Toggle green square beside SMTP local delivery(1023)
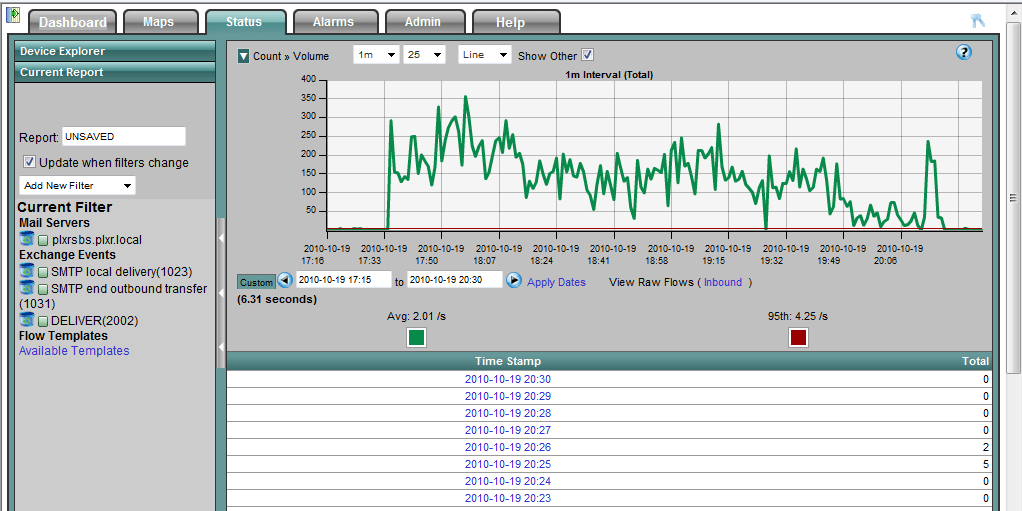The image size is (1022, 511). [43, 272]
